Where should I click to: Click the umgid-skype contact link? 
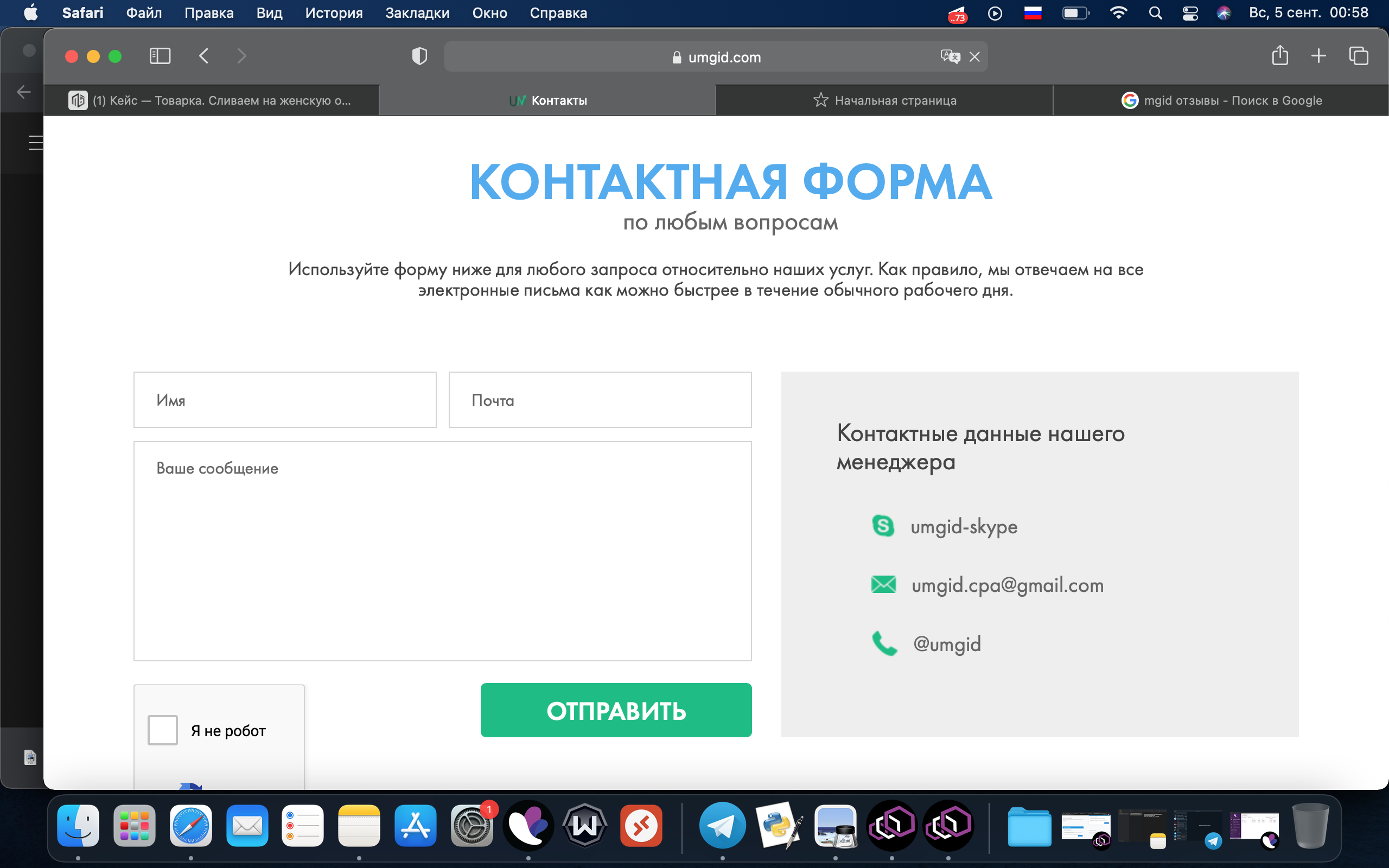(964, 526)
